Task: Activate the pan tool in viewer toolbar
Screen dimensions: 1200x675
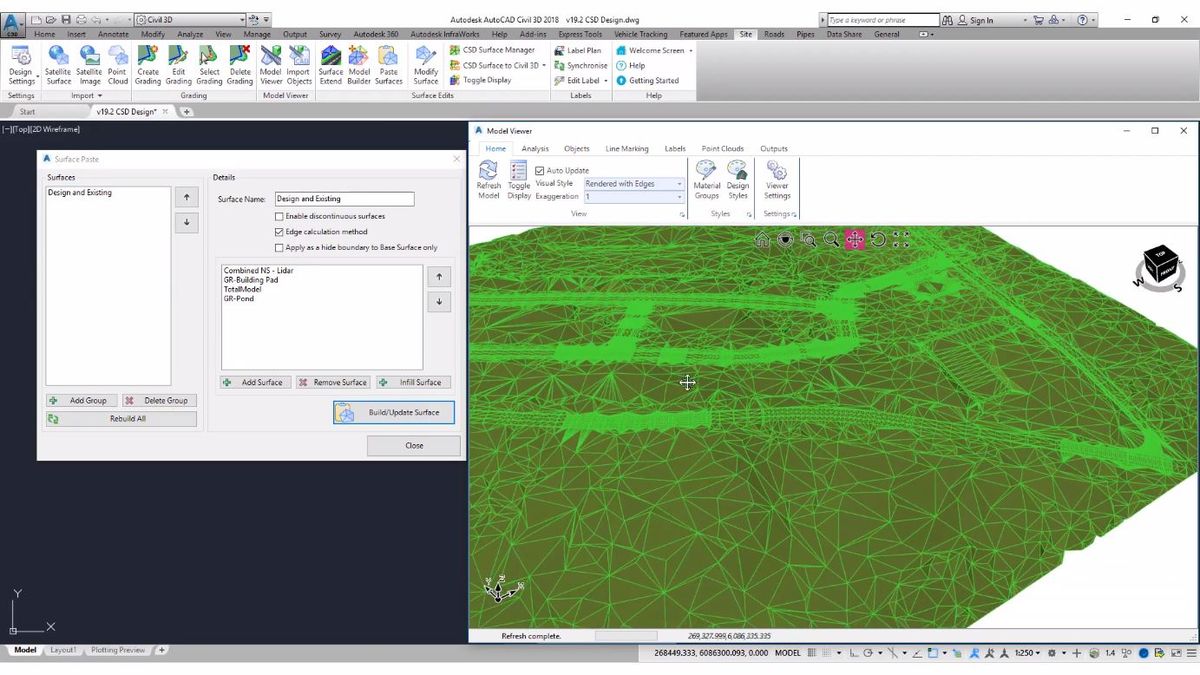Action: (855, 239)
